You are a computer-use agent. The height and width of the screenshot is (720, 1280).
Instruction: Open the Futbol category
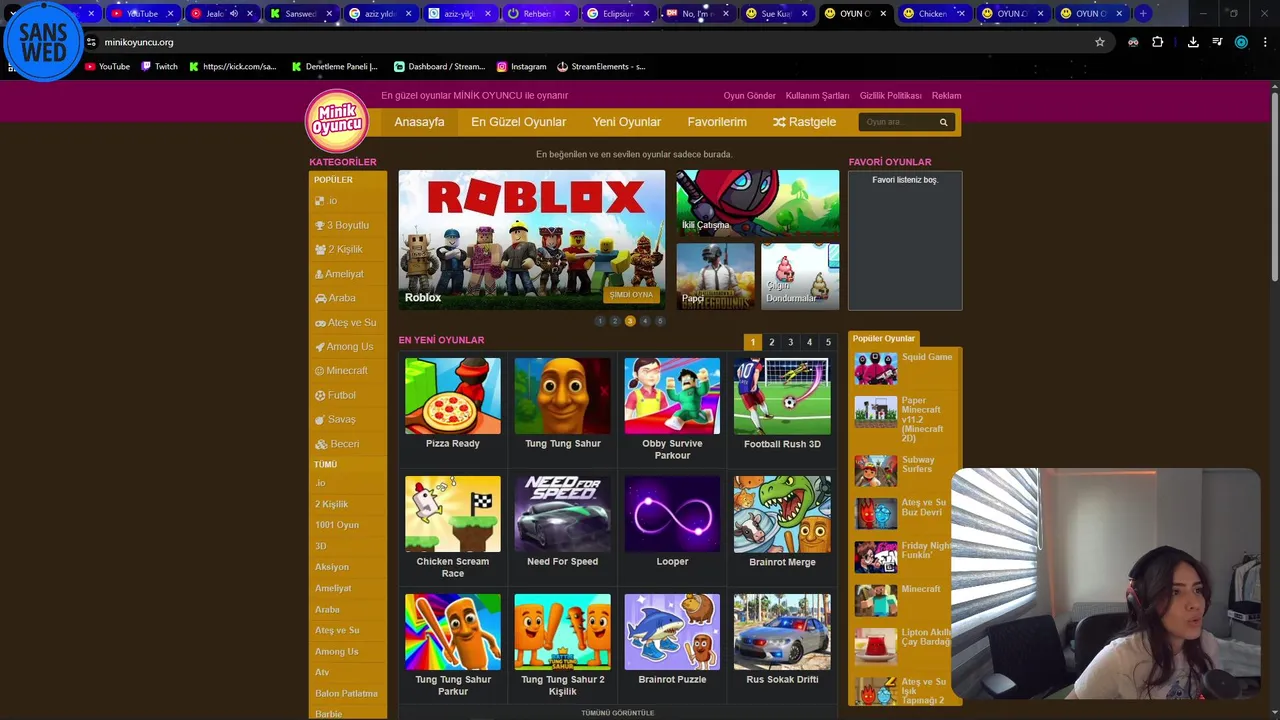click(x=347, y=395)
